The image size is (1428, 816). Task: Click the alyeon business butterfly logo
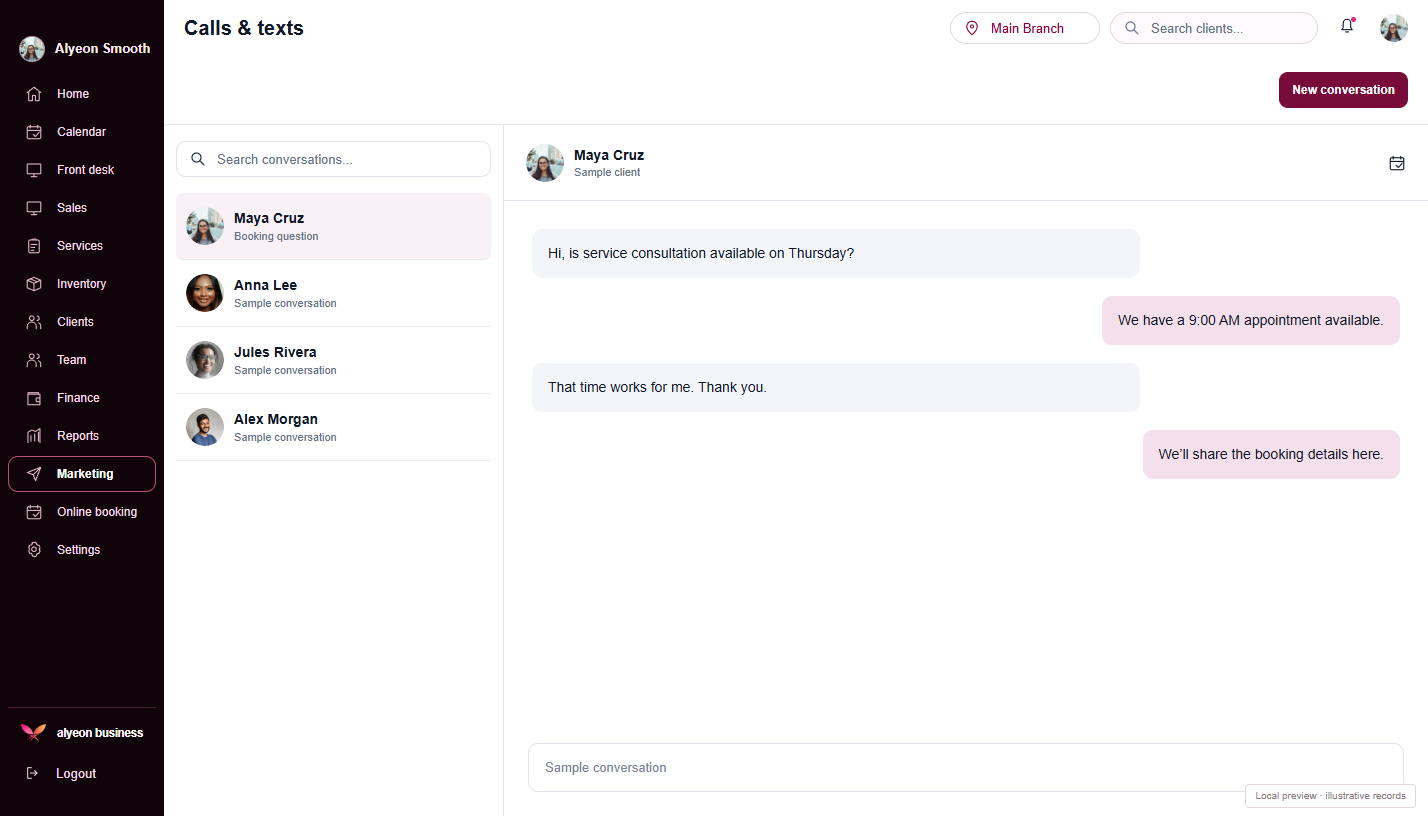(x=33, y=733)
